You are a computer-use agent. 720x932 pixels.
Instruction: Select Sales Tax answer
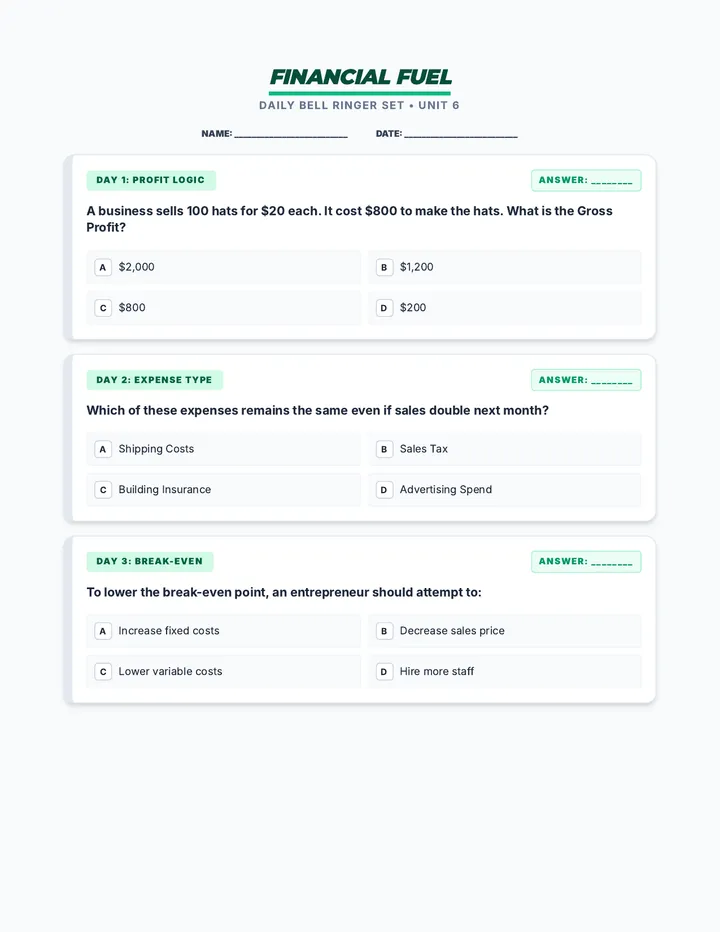[x=505, y=449]
